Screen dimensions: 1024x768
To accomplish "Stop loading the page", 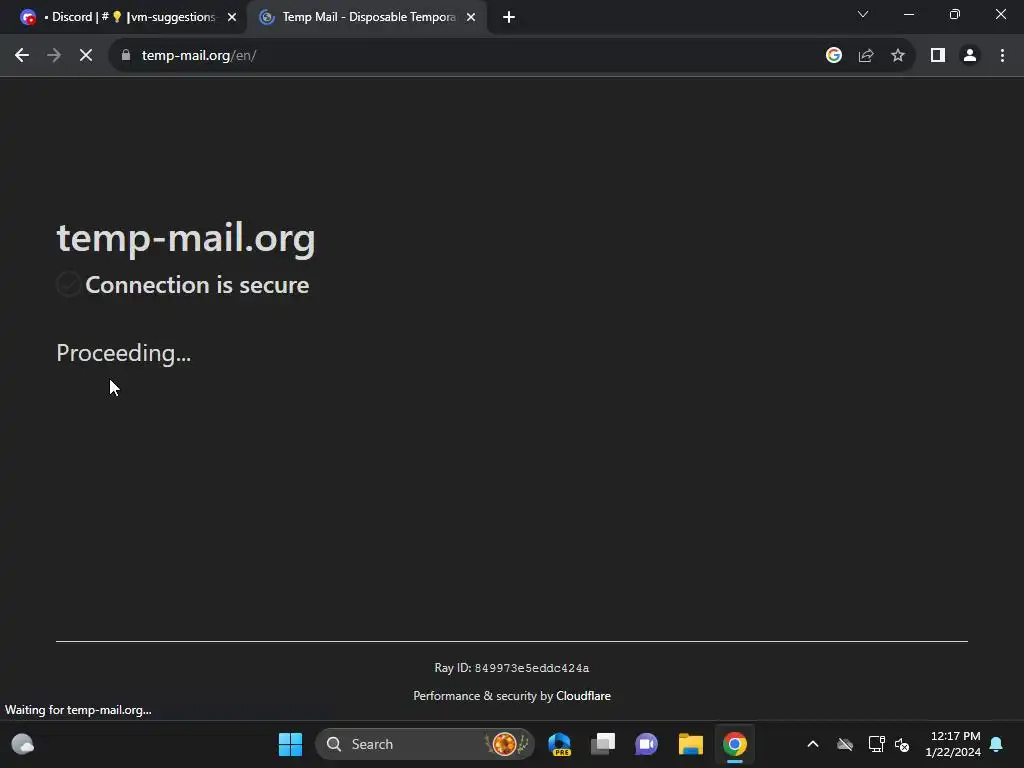I will point(86,56).
